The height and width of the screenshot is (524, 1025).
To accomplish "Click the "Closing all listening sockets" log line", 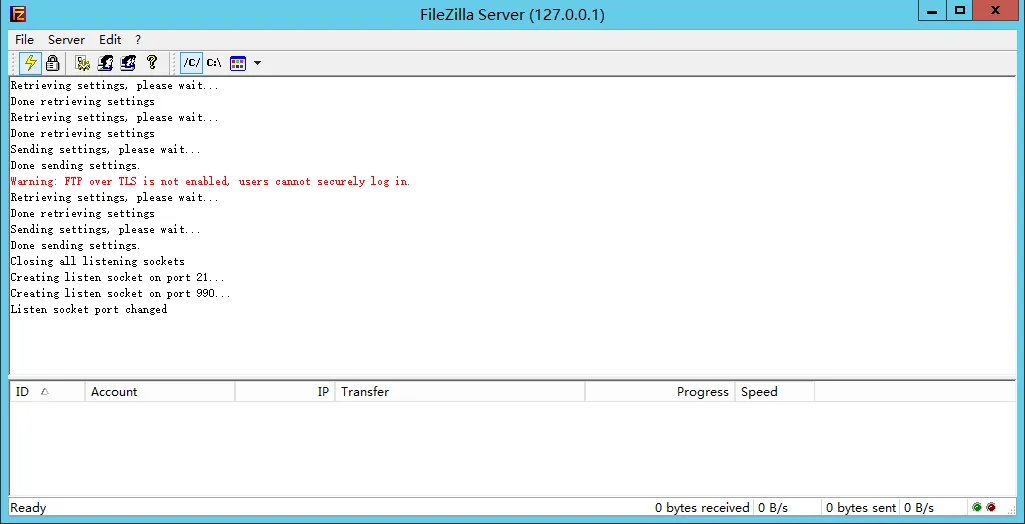I will pyautogui.click(x=97, y=261).
